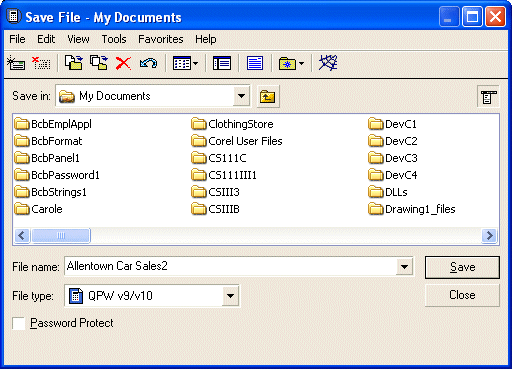
Task: Toggle the menu/toolbar display icon at right
Action: [x=488, y=97]
